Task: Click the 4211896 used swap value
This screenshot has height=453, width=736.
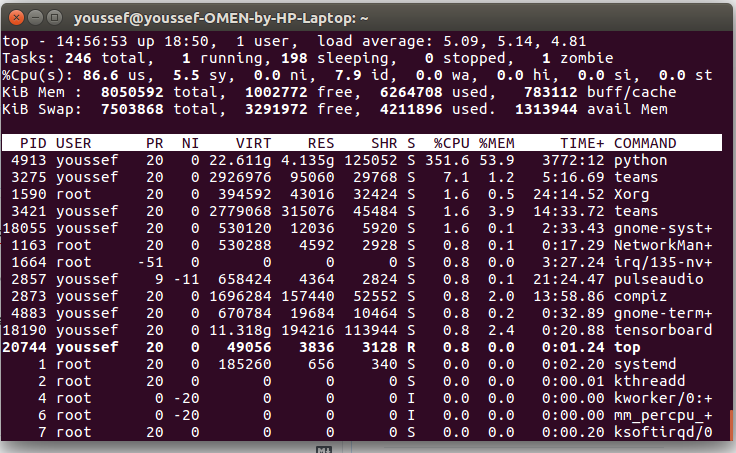Action: [x=411, y=109]
